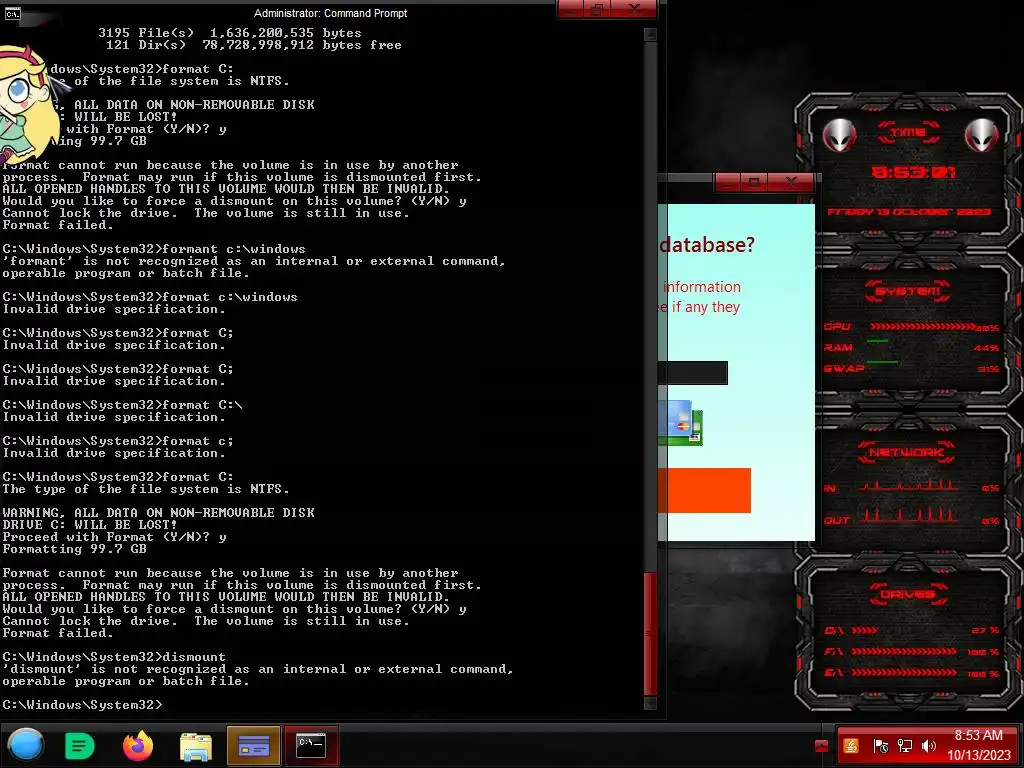
Task: Click the right alien head on the Time widget
Action: [981, 135]
